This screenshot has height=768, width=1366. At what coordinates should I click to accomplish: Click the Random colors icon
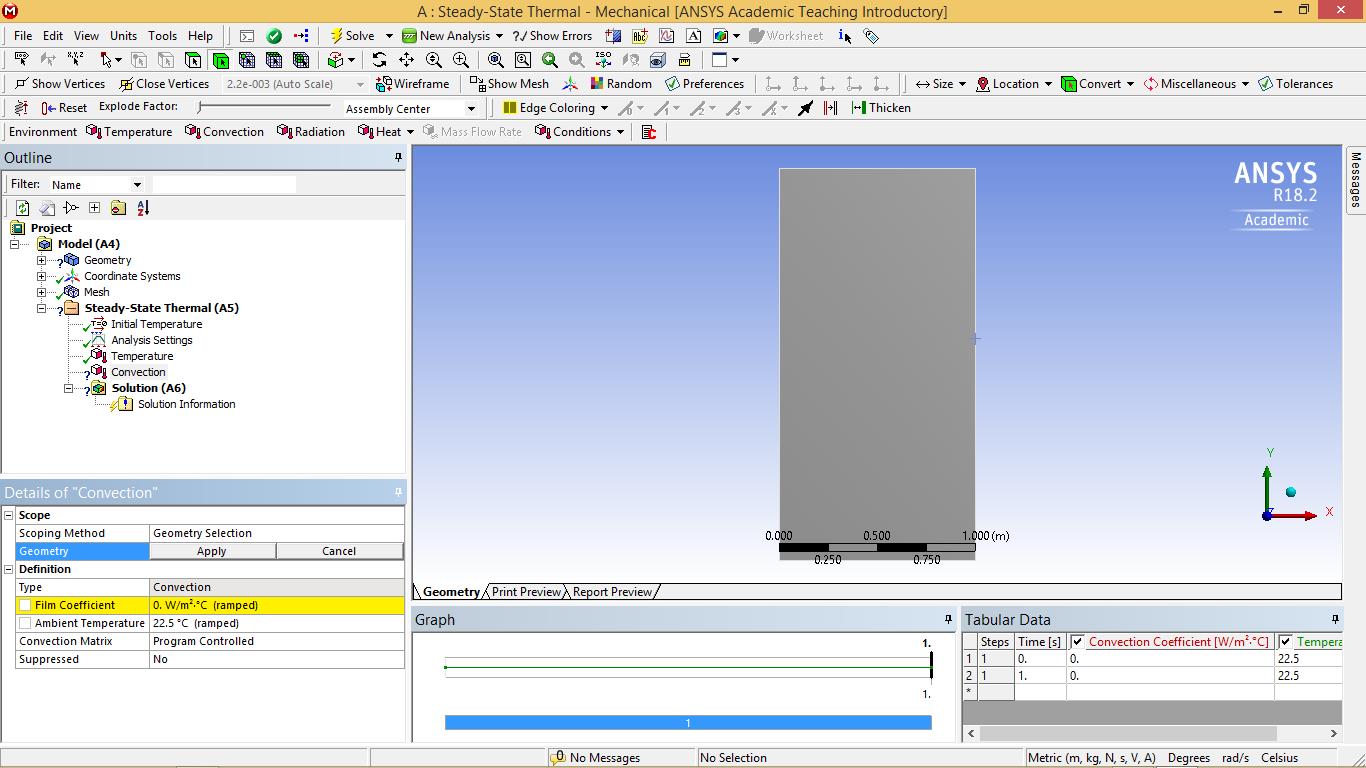pyautogui.click(x=597, y=84)
